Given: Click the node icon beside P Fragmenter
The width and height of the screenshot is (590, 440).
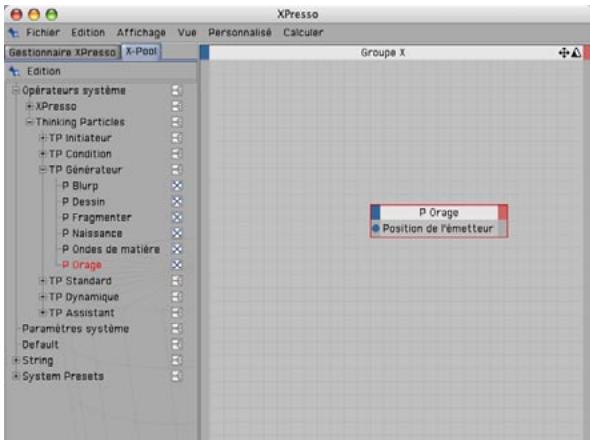Looking at the screenshot, I should point(177,217).
